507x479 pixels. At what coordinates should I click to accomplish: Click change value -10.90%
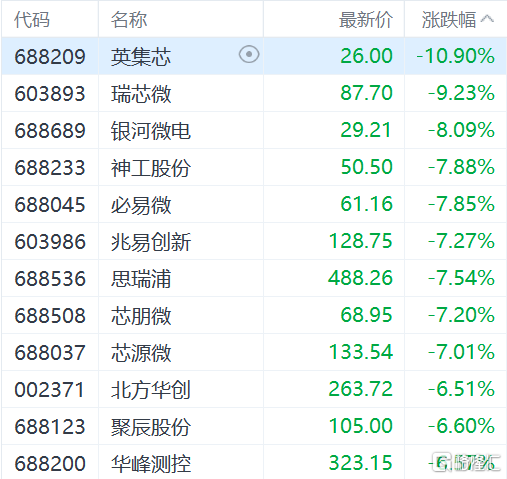pos(455,56)
